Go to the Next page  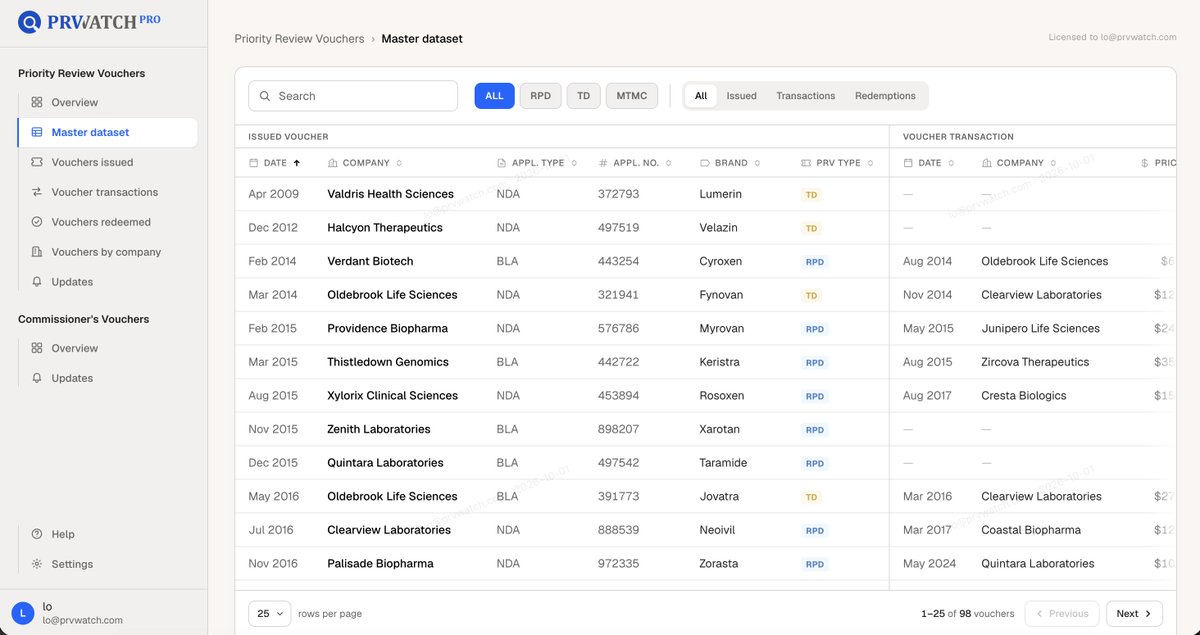coord(1134,614)
